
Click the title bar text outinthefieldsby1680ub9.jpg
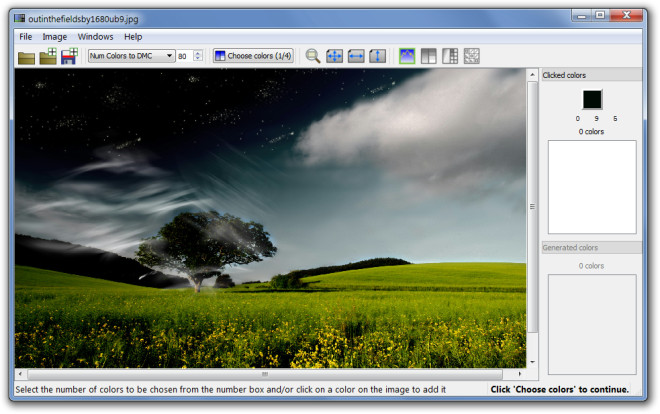pyautogui.click(x=83, y=19)
